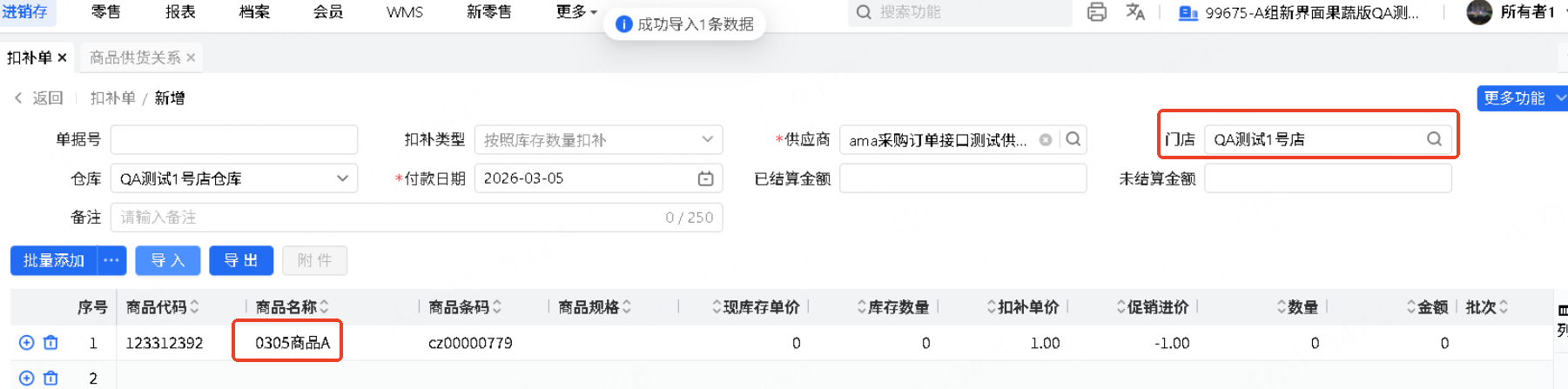Click the 返回 back link

(x=40, y=98)
